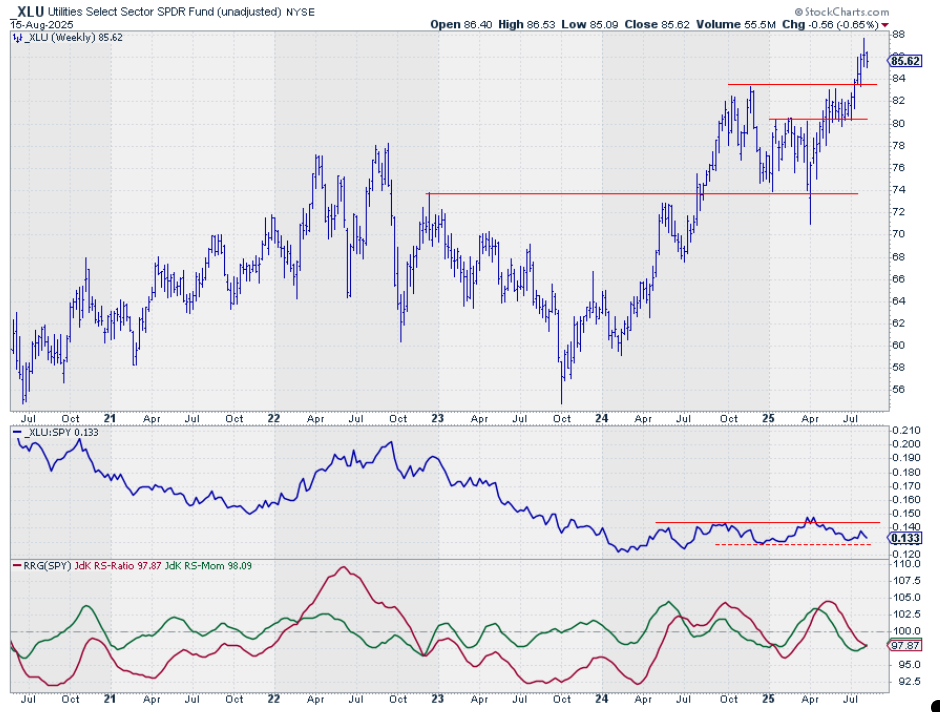Click the red down arrow after Chg
Viewport: 940px width, 712px height.
pyautogui.click(x=886, y=23)
